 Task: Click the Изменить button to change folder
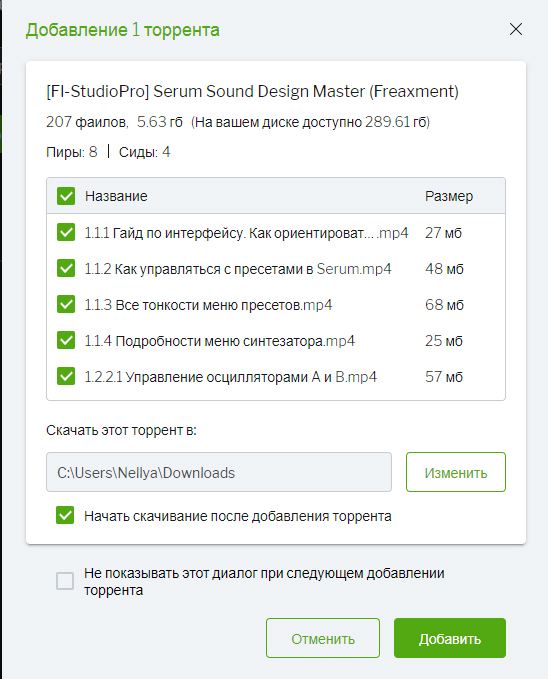pyautogui.click(x=456, y=472)
